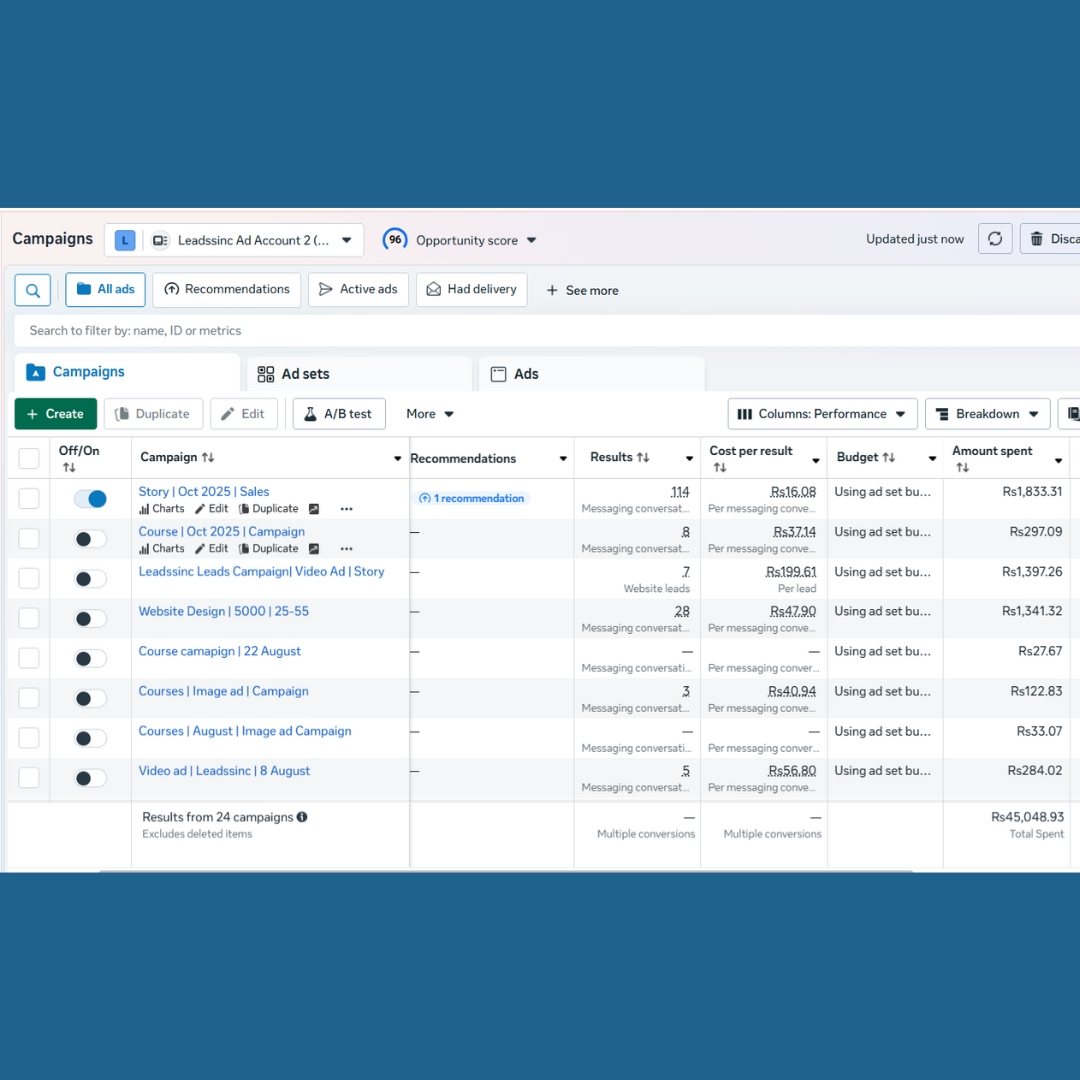The height and width of the screenshot is (1080, 1080).
Task: Enable the Website Design campaign toggle
Action: pyautogui.click(x=90, y=619)
